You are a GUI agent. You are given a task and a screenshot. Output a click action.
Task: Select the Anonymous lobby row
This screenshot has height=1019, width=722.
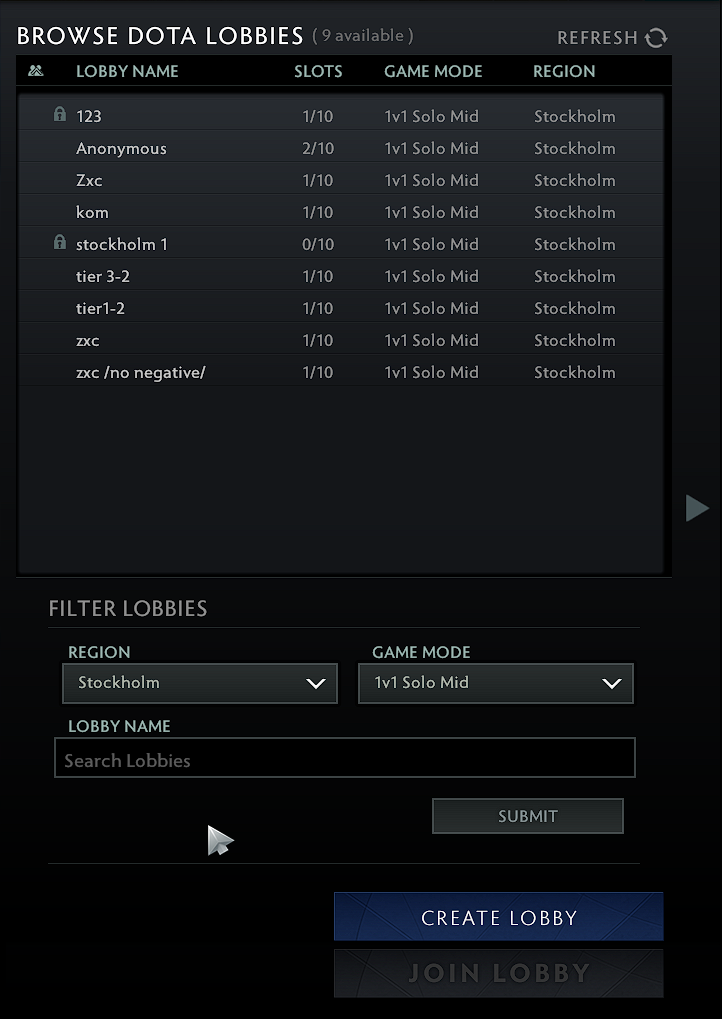click(340, 148)
